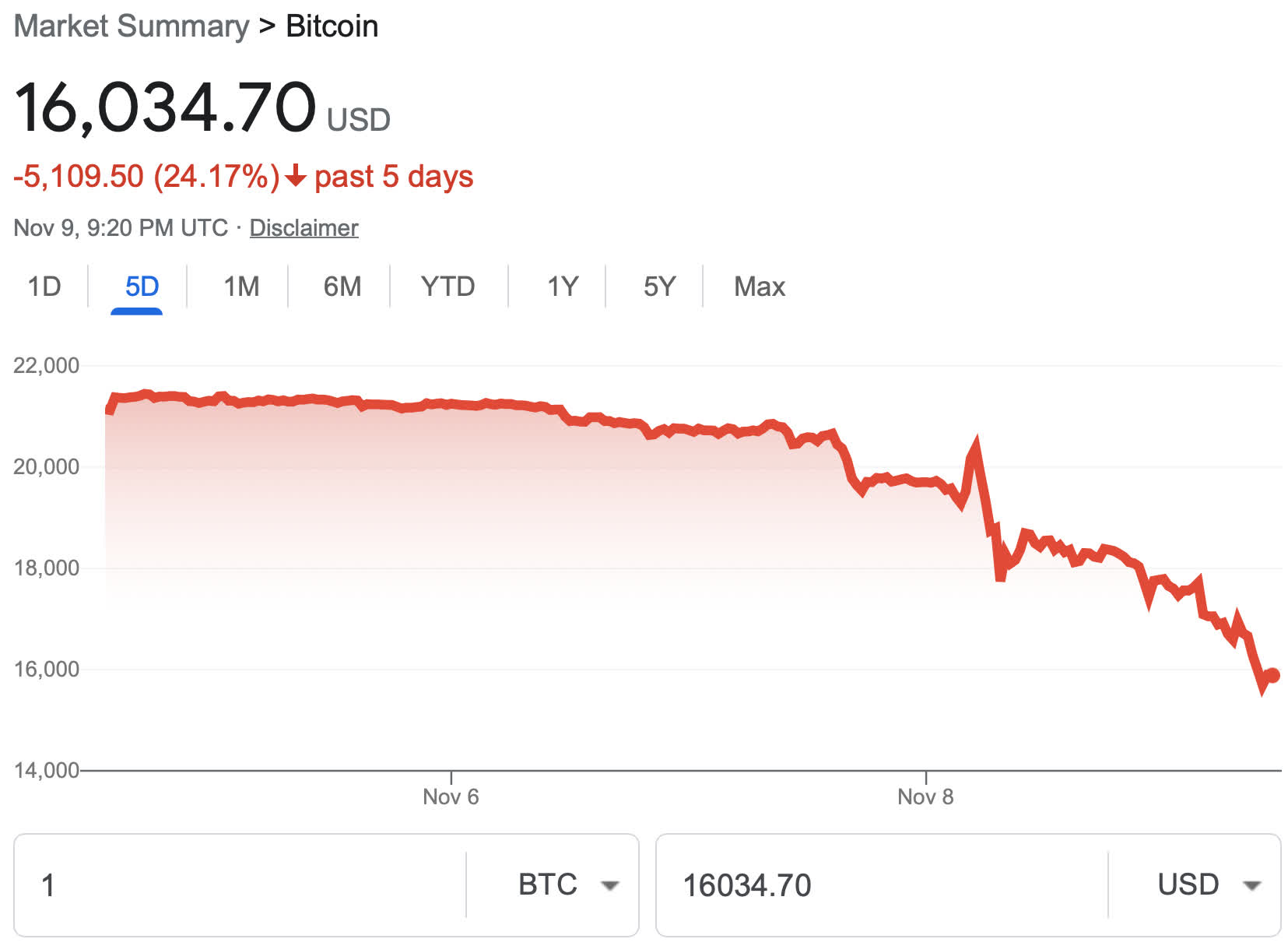
Task: Click the Bitcoin breadcrumb title
Action: 332,26
